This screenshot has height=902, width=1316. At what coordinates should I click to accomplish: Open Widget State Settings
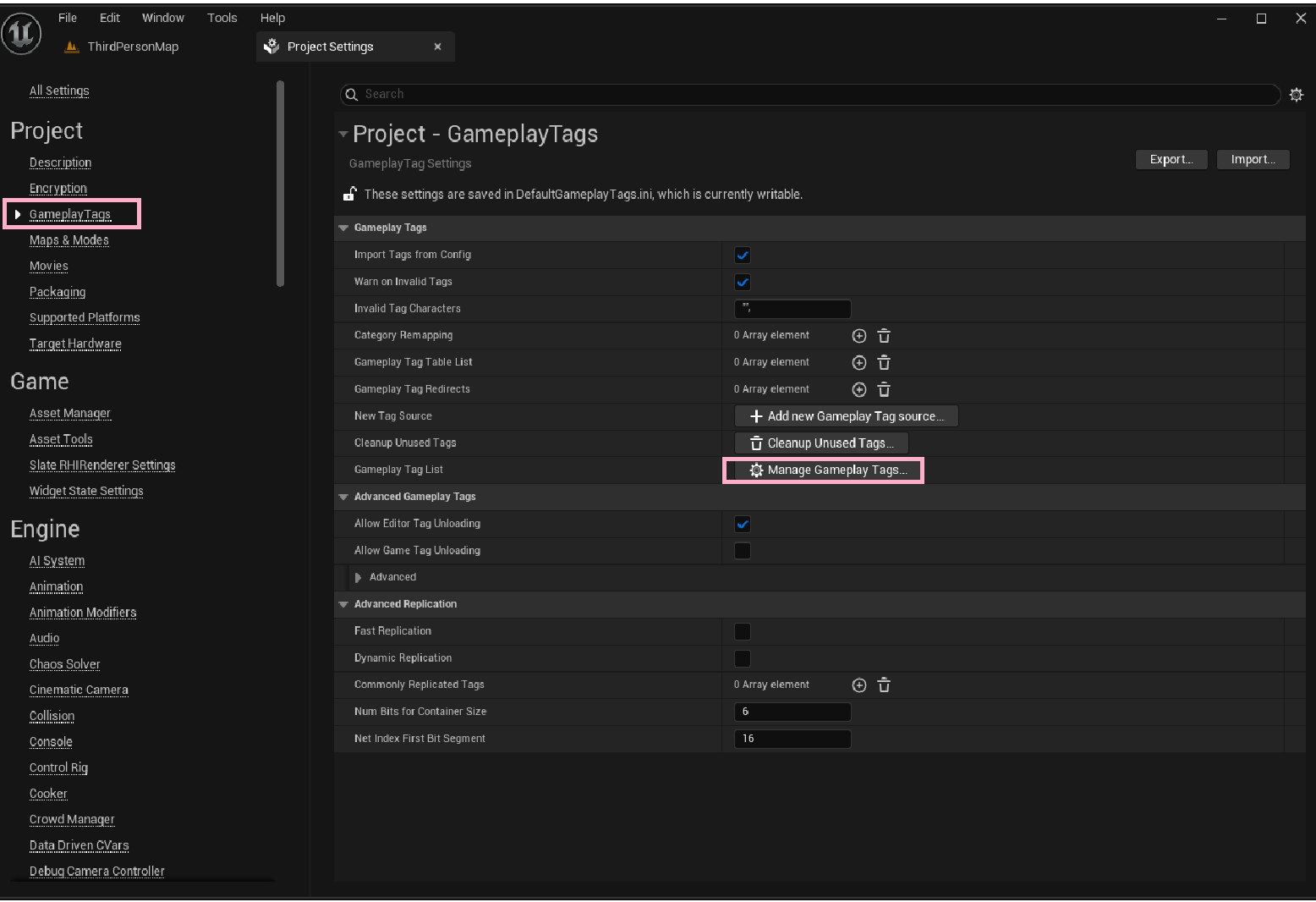click(86, 491)
